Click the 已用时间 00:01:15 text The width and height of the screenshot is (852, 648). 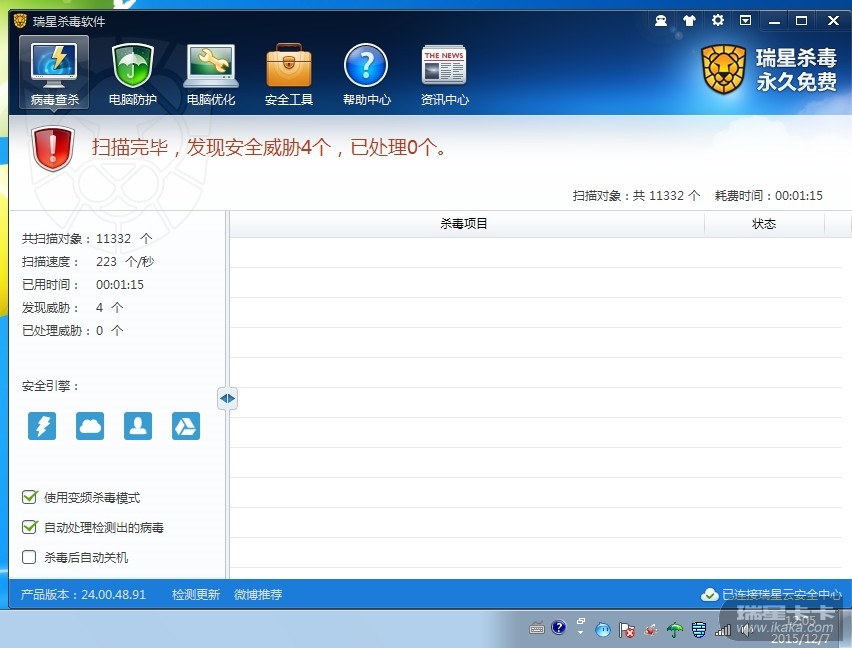(83, 285)
